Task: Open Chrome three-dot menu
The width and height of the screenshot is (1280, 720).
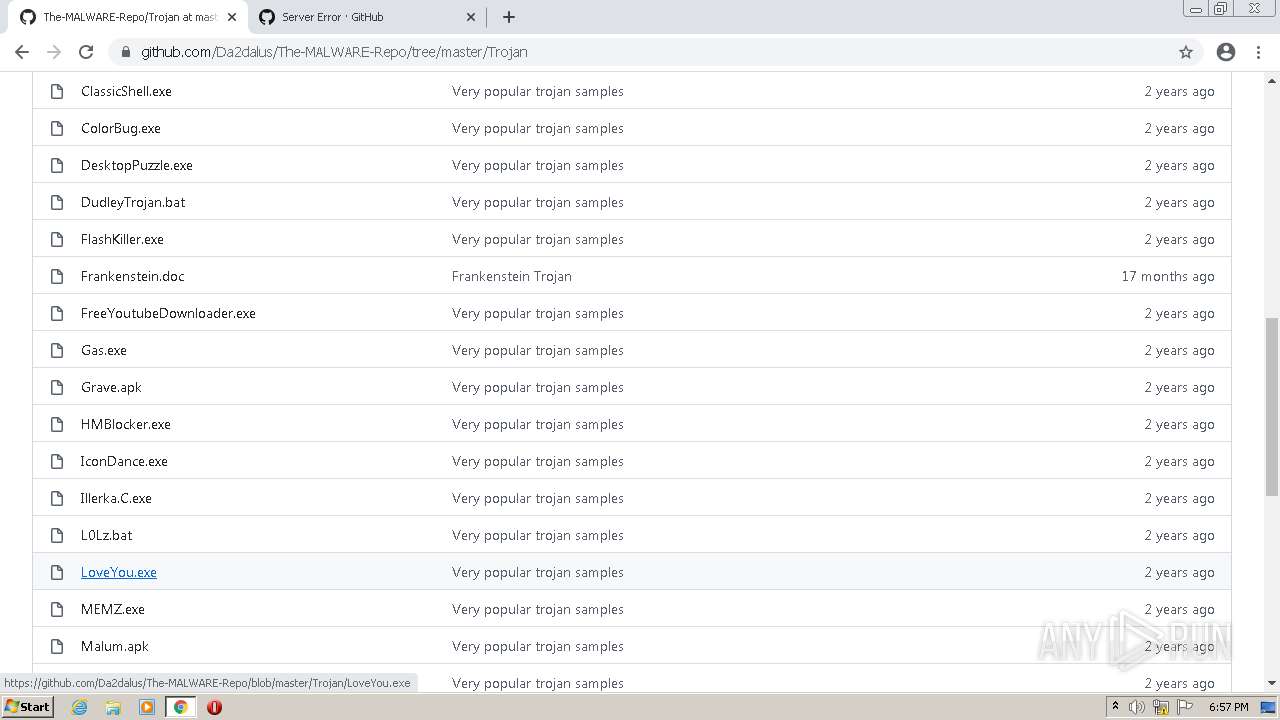Action: coord(1258,52)
